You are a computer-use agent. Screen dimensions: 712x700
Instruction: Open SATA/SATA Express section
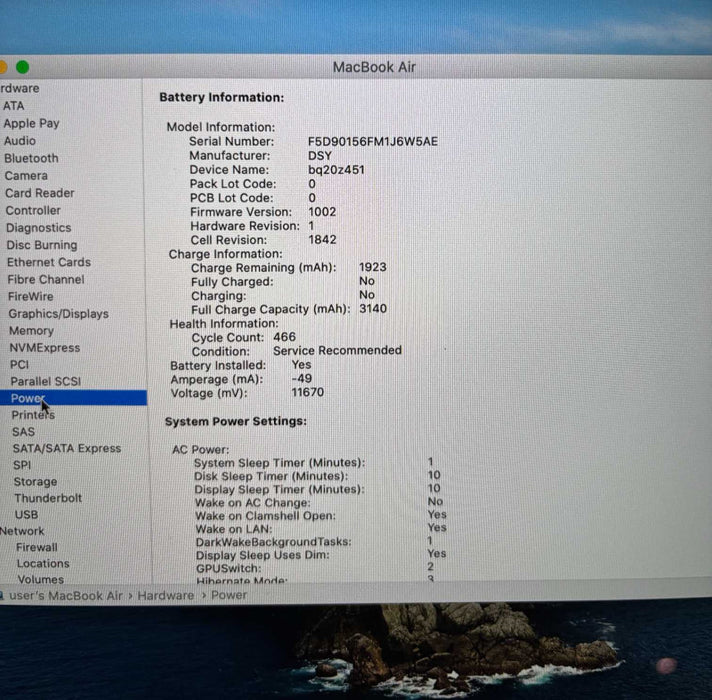[67, 449]
